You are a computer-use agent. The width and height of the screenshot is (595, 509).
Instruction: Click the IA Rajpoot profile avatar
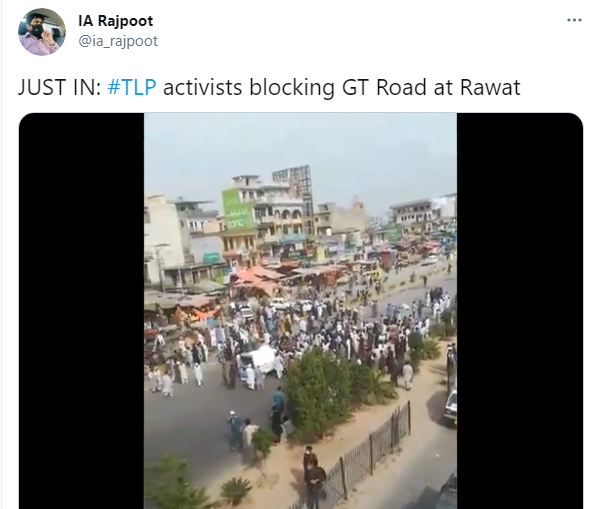click(x=42, y=32)
